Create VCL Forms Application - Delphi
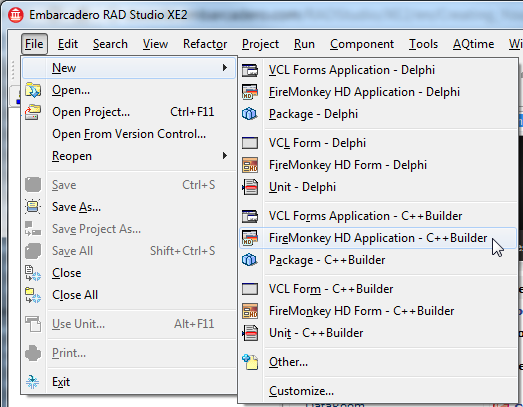 coord(378,70)
